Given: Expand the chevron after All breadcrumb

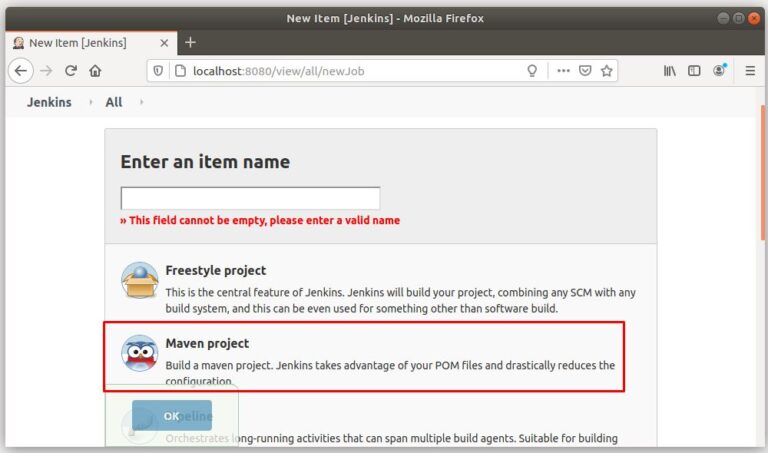Looking at the screenshot, I should [x=141, y=102].
